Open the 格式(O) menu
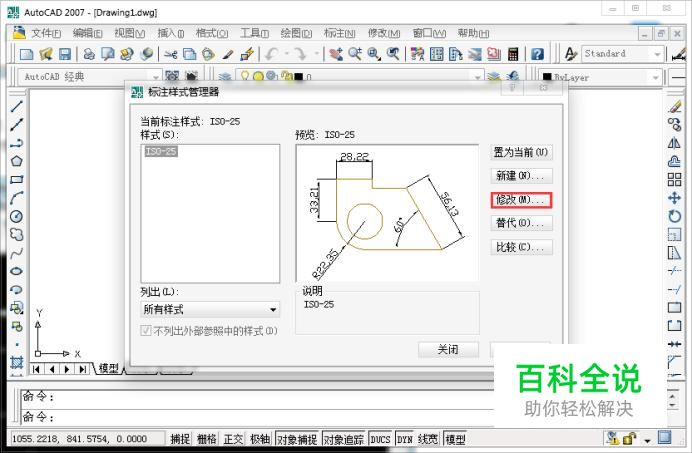This screenshot has width=692, height=453. tap(212, 33)
